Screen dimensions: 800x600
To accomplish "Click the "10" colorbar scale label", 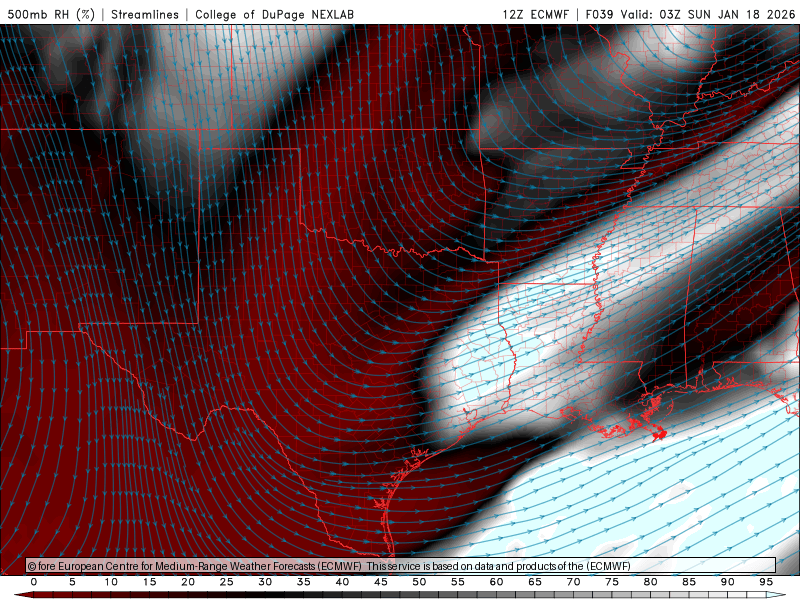I will [111, 582].
